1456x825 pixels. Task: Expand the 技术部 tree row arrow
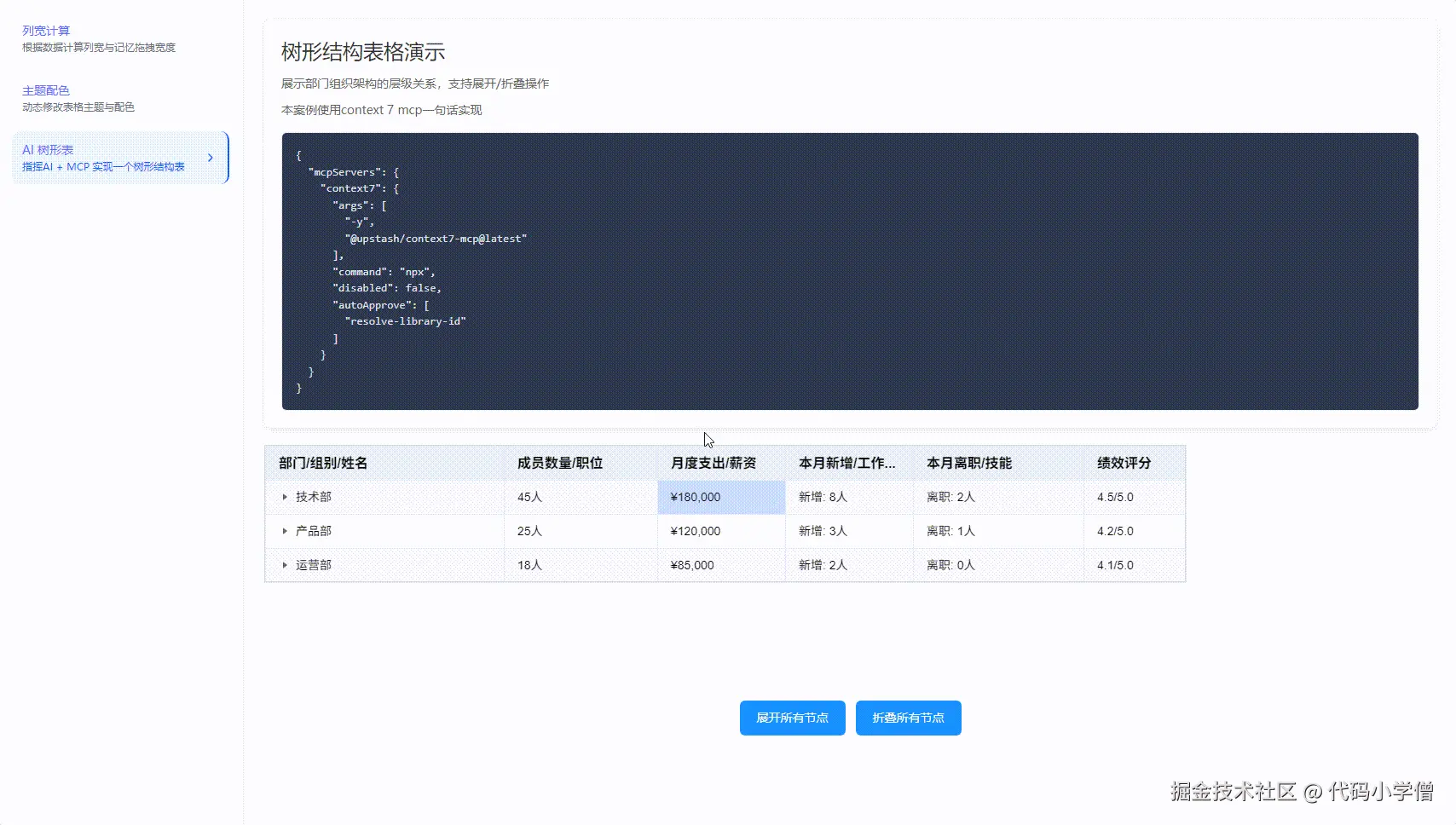click(285, 497)
